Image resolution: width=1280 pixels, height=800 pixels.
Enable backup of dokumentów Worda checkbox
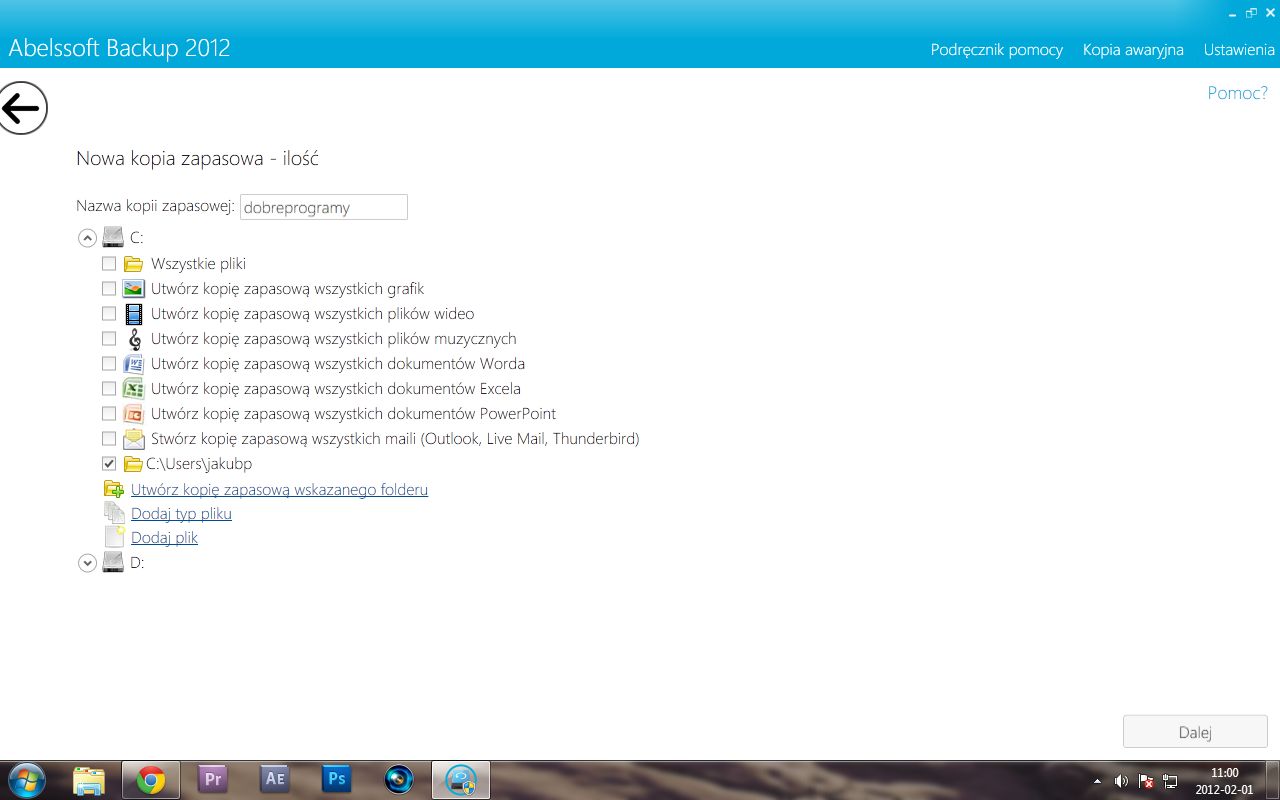click(109, 364)
